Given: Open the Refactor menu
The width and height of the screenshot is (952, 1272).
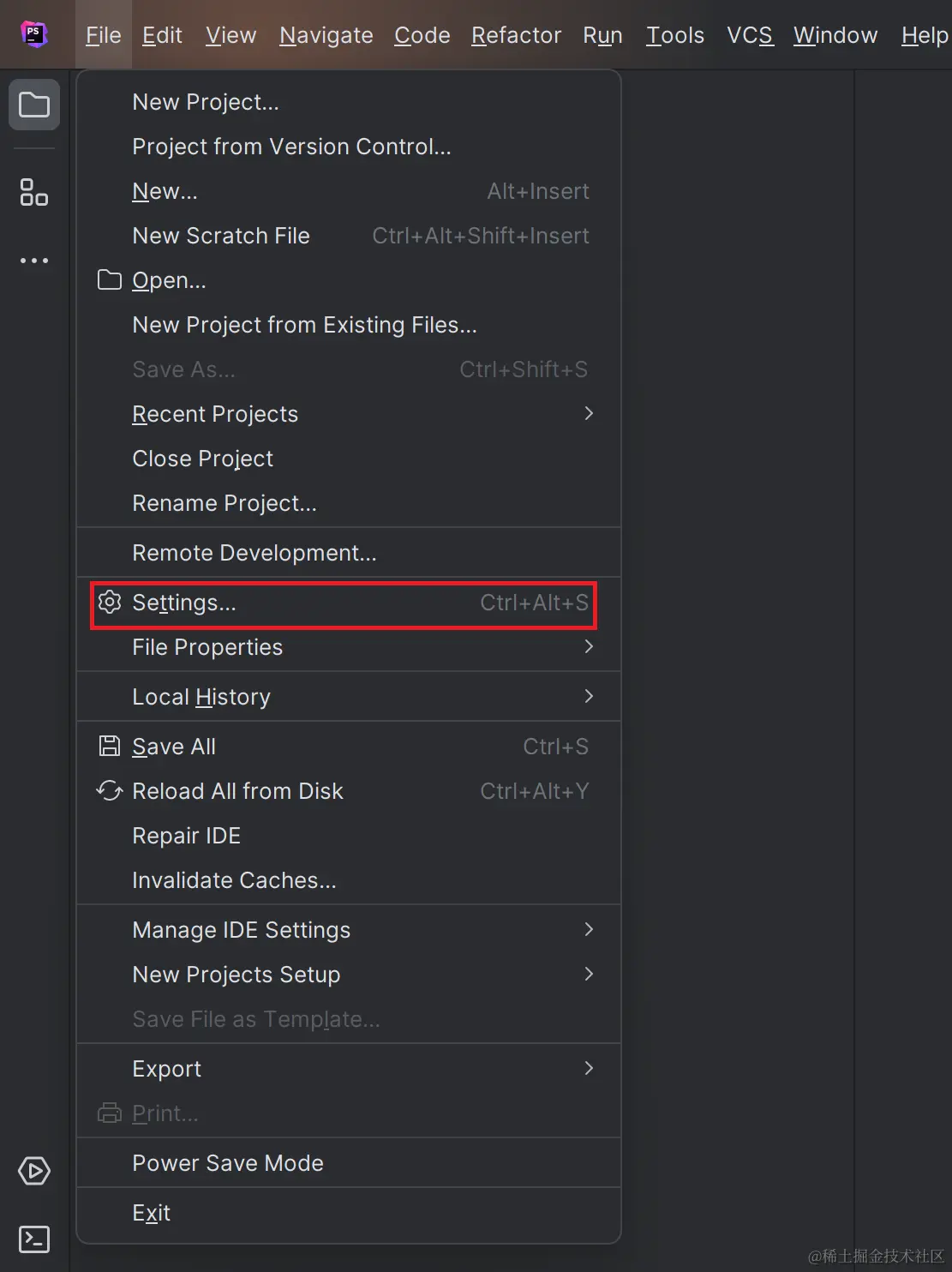Looking at the screenshot, I should [516, 35].
